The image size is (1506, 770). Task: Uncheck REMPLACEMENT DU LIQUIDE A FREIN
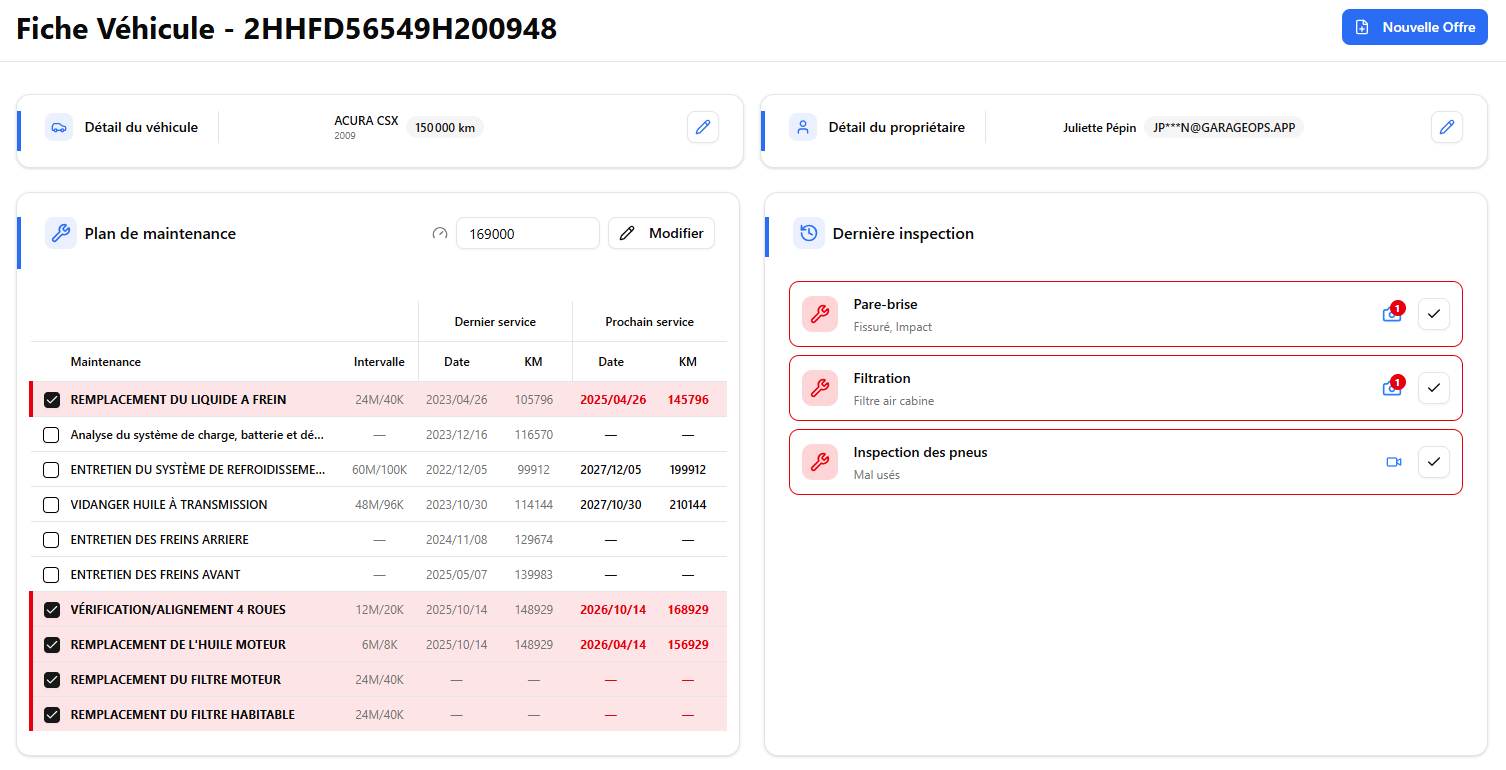52,400
